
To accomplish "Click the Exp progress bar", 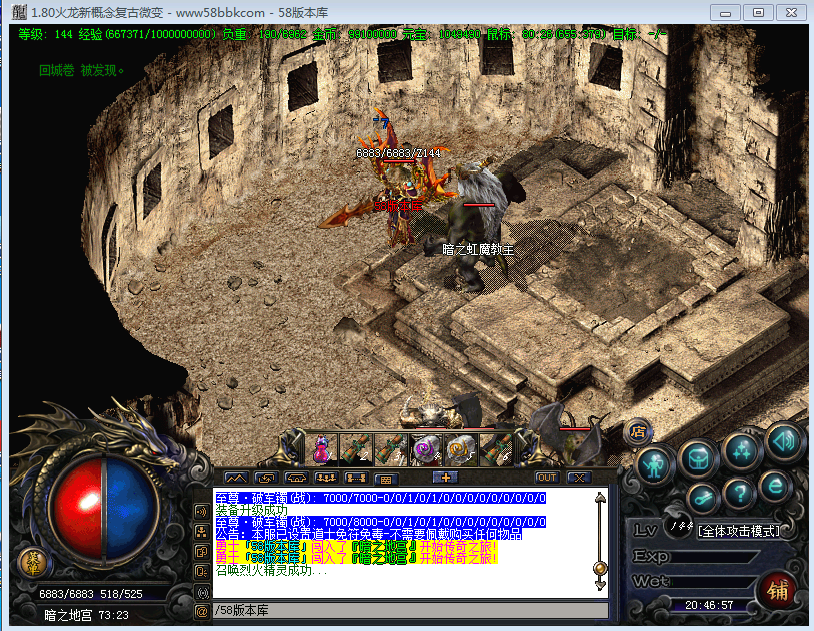I will pos(714,558).
